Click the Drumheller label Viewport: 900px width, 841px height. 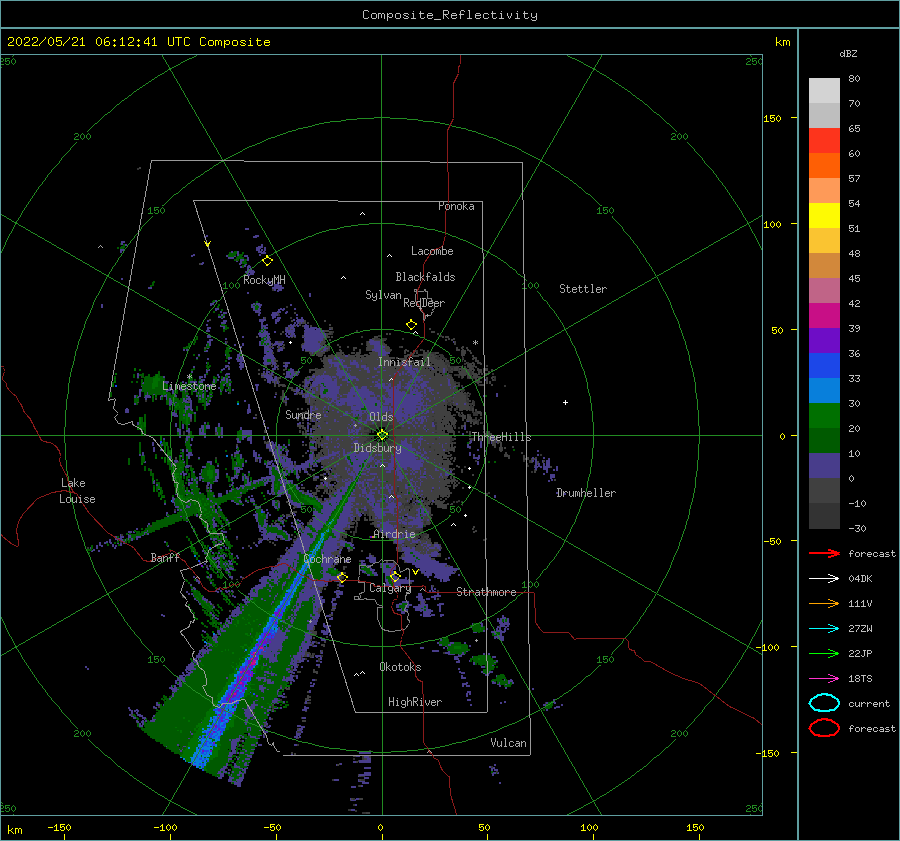tap(586, 493)
